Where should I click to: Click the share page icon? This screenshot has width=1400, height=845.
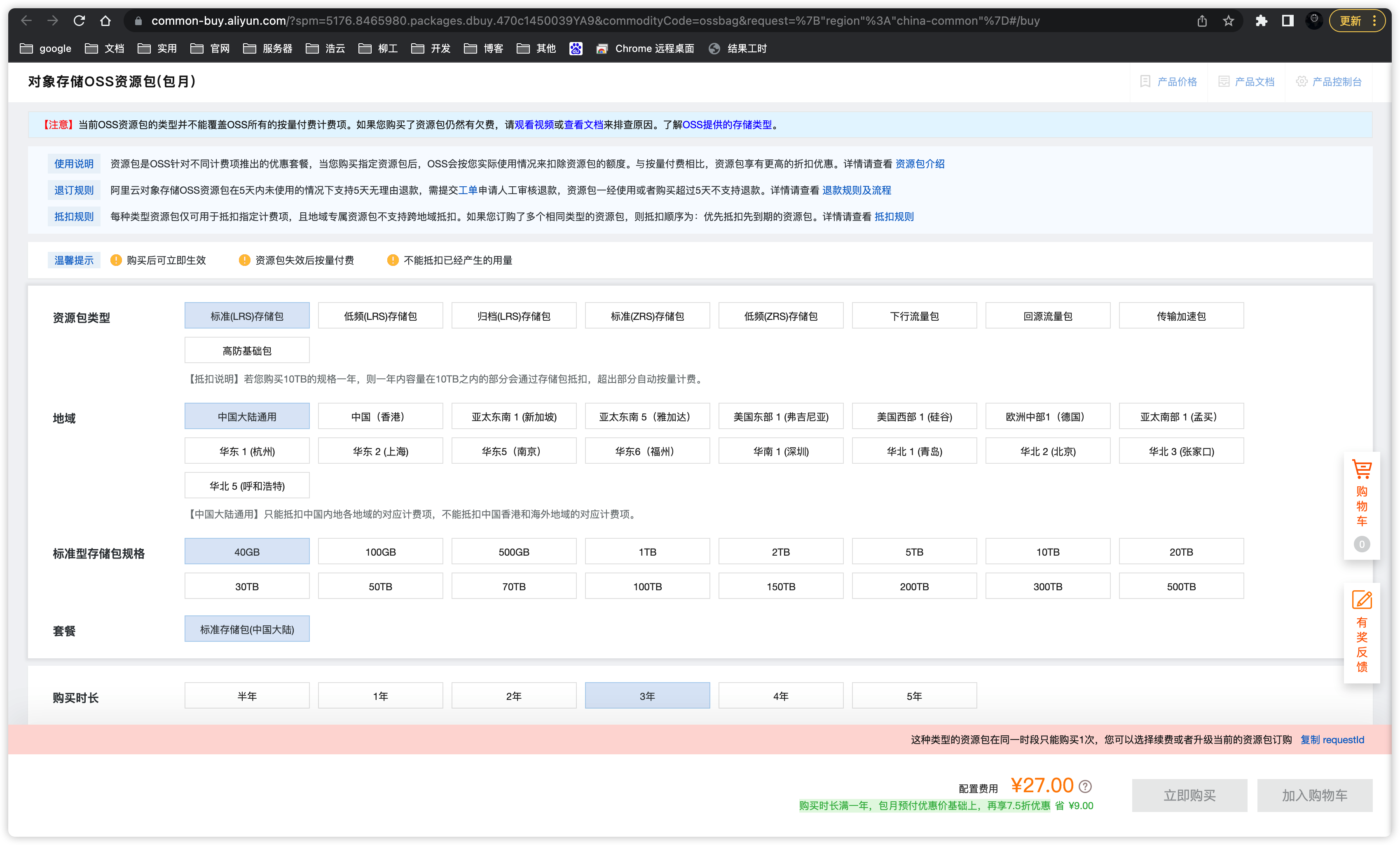pyautogui.click(x=1202, y=21)
